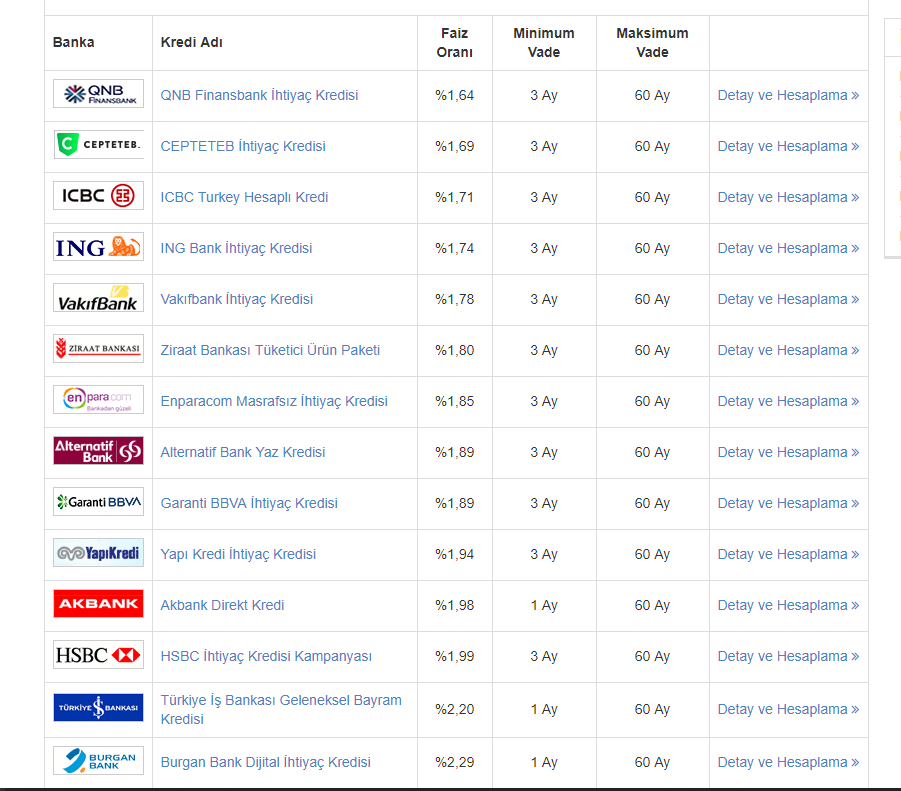This screenshot has width=901, height=791.
Task: Click the Minimum Vade column header
Action: click(x=544, y=43)
